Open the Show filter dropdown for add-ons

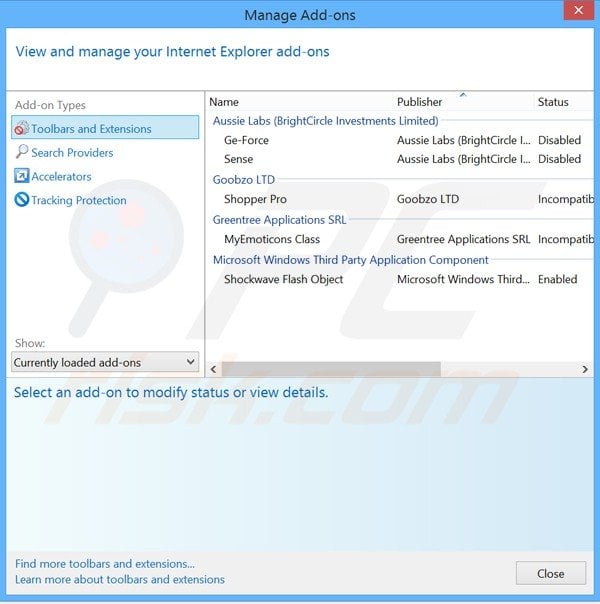105,362
